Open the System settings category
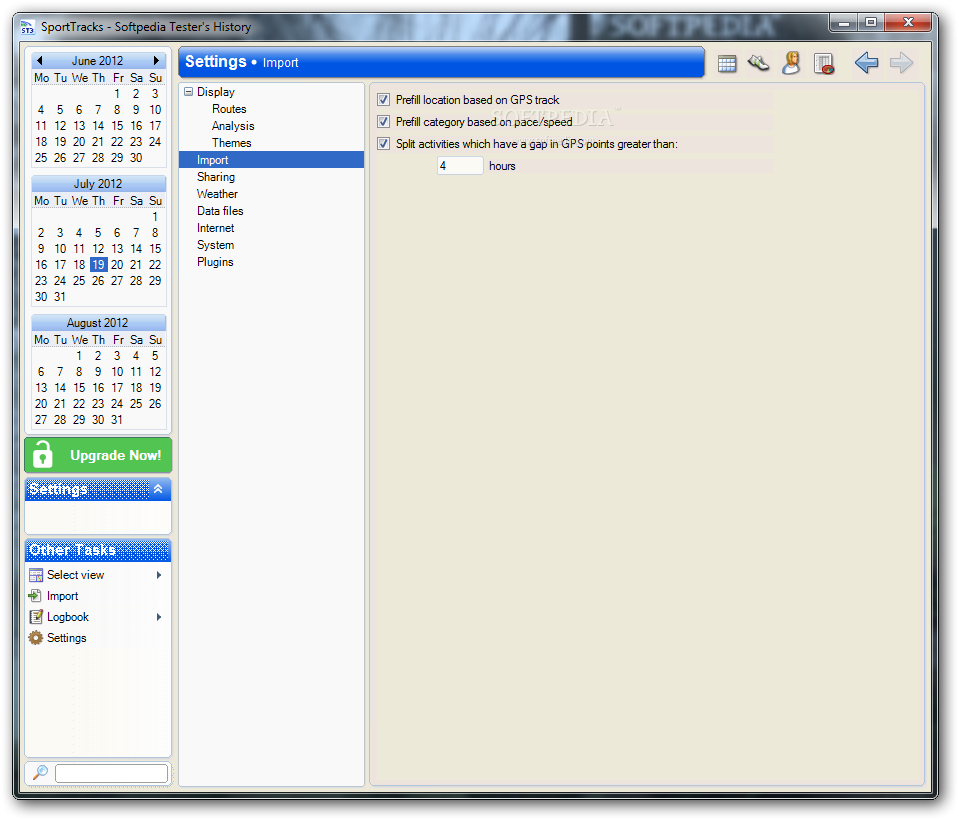Viewport: 959px width, 820px height. click(x=215, y=245)
